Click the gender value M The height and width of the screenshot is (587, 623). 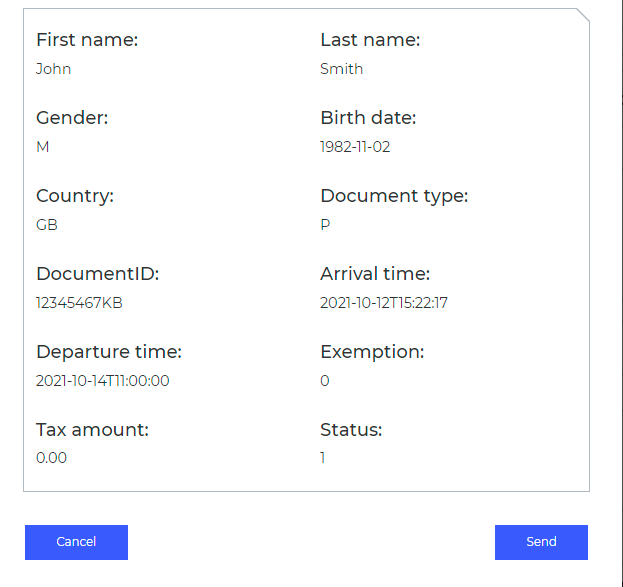(42, 147)
